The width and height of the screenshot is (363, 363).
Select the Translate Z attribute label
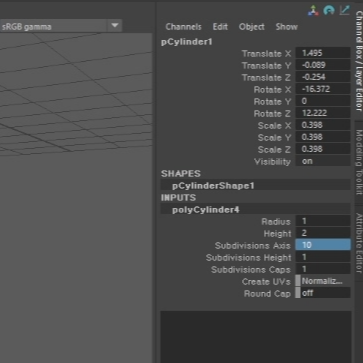[x=266, y=78]
